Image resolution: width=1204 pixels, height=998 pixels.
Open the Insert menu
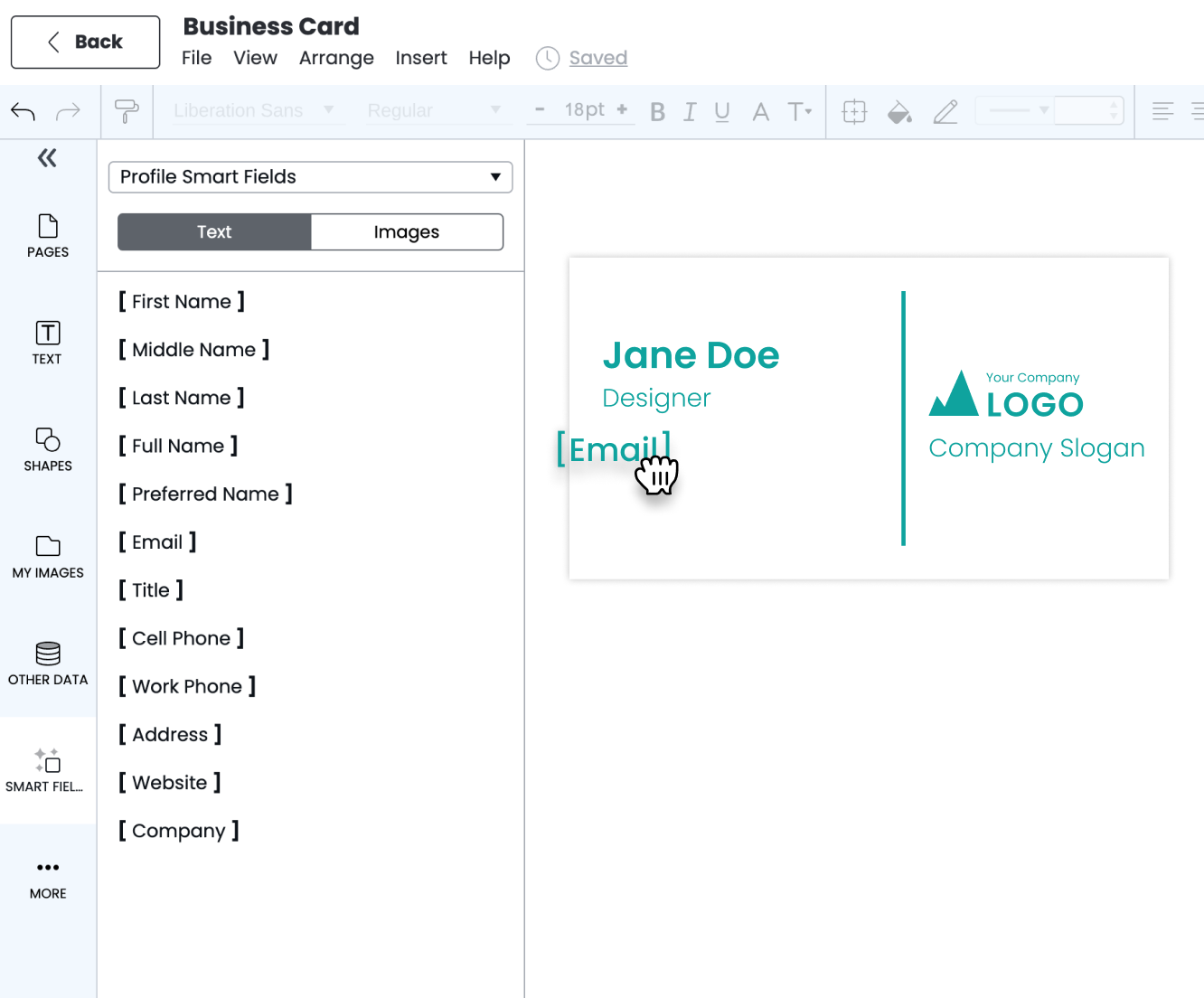tap(421, 58)
